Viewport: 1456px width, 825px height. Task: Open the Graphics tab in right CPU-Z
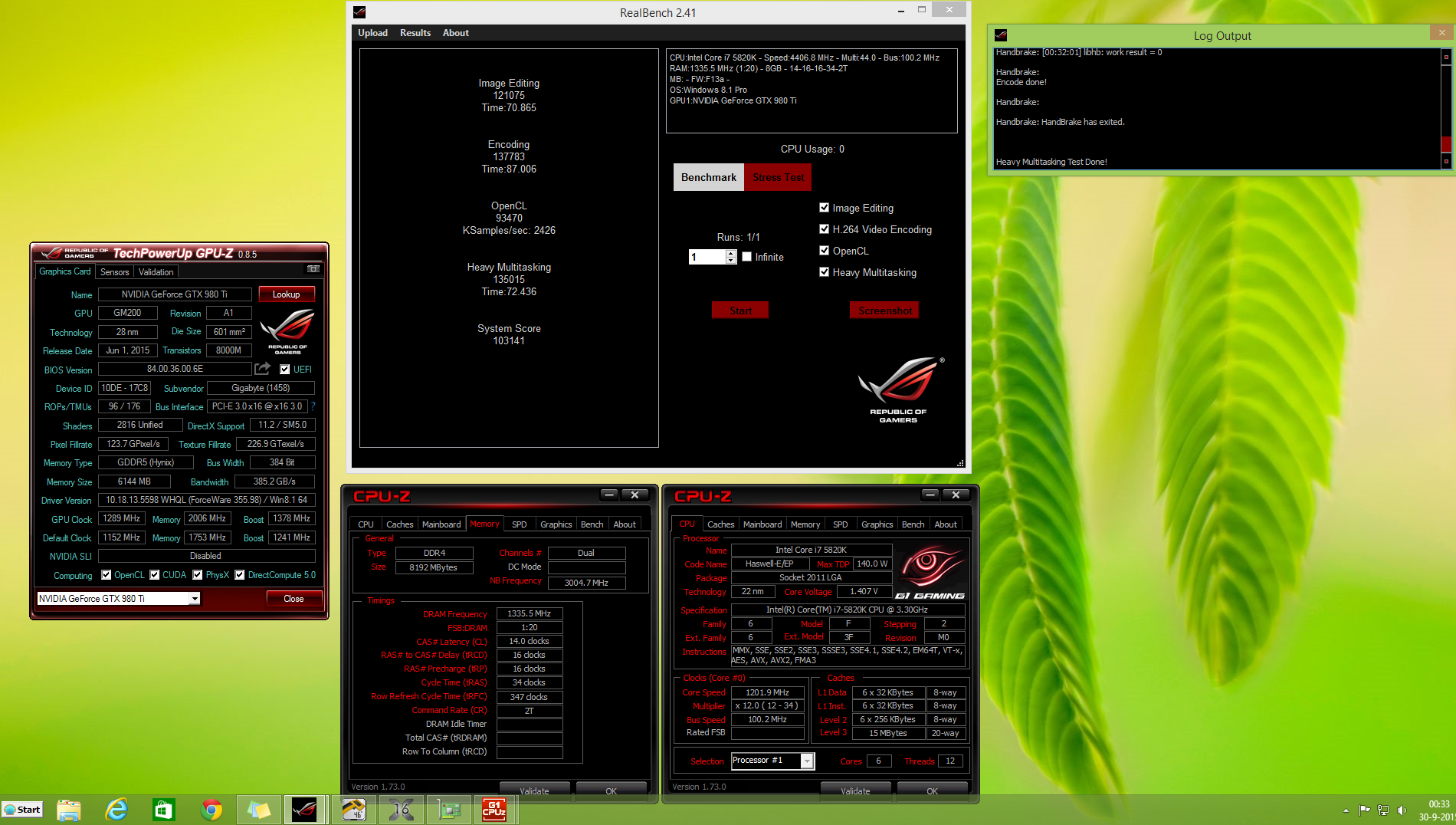[877, 524]
